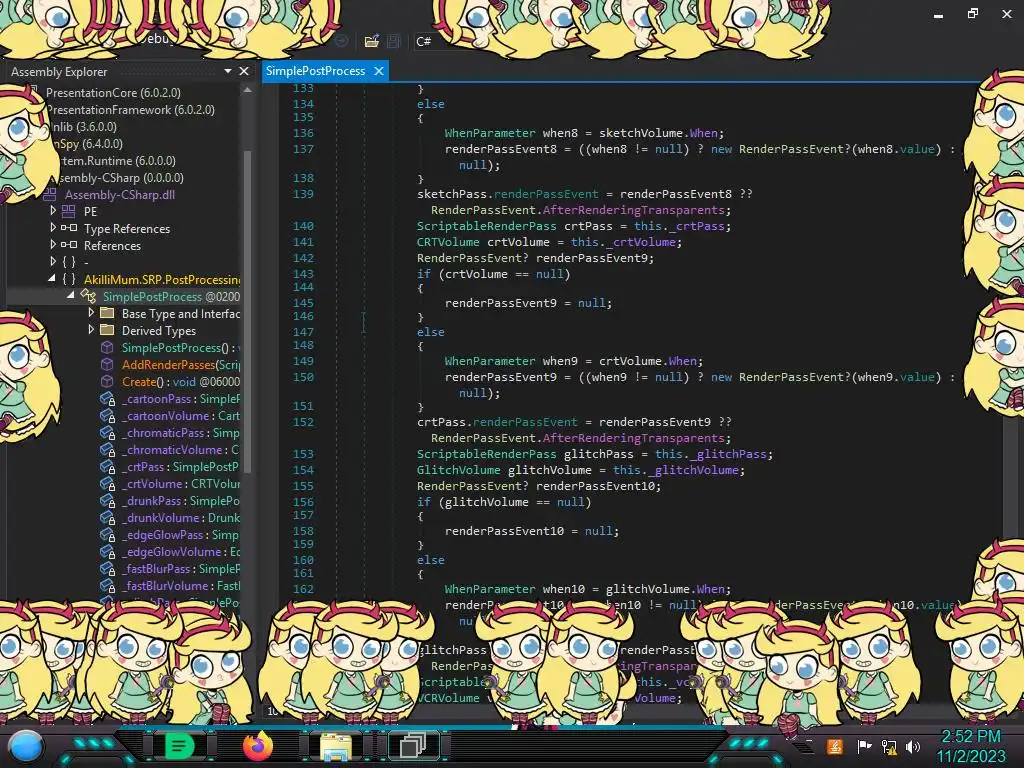Click the AddRenderPasses method icon
1024x768 pixels.
107,364
